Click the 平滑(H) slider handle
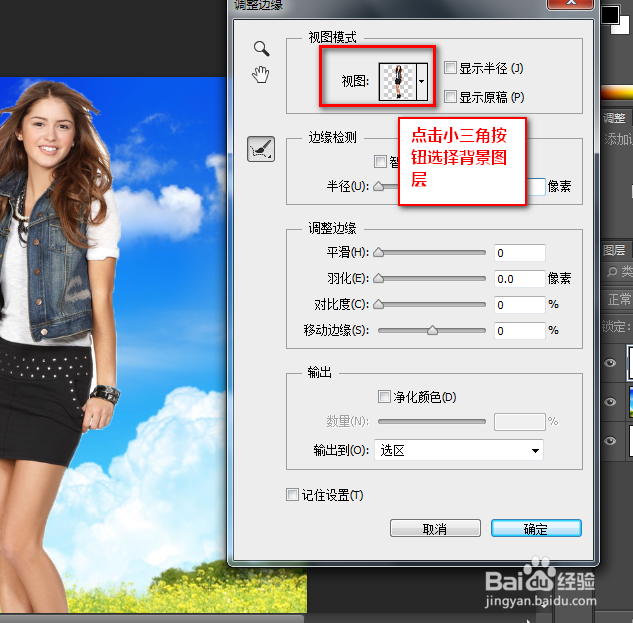 point(379,253)
